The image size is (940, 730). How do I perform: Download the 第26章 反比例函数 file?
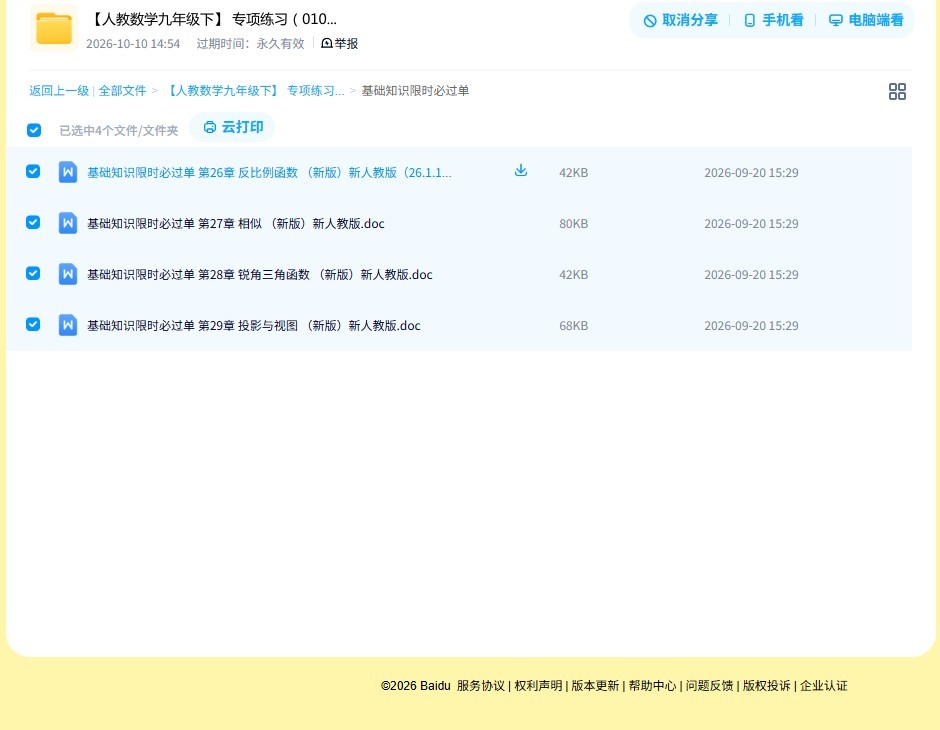coord(521,171)
